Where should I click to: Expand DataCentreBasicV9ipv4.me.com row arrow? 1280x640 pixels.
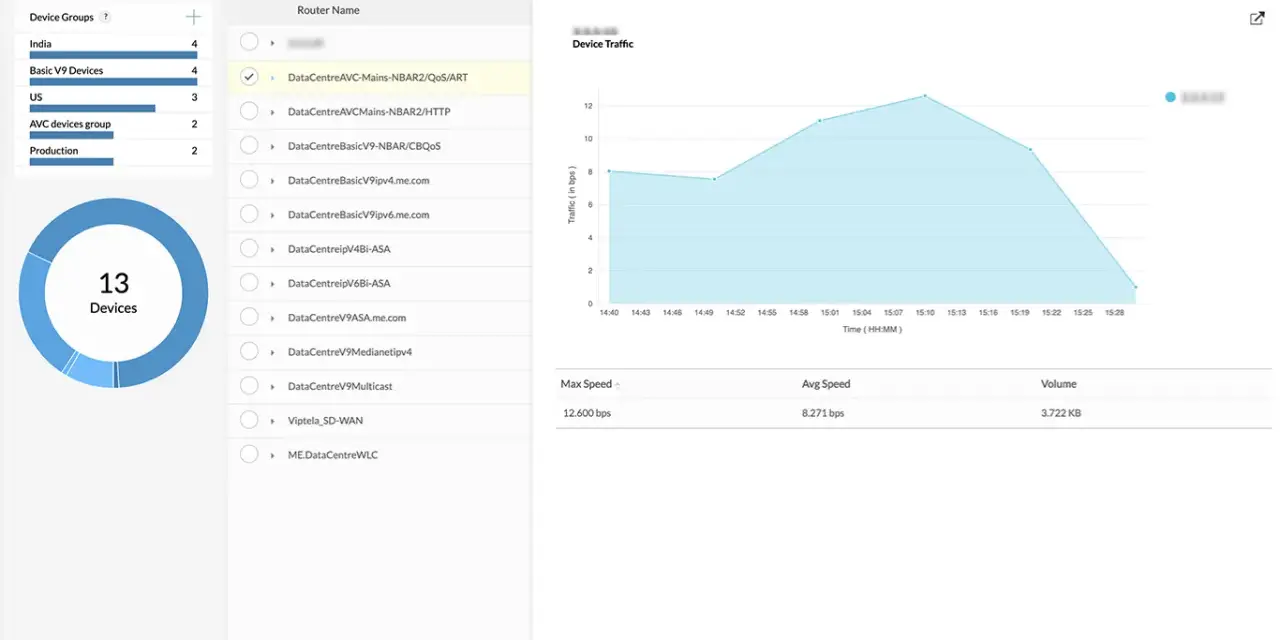[272, 181]
